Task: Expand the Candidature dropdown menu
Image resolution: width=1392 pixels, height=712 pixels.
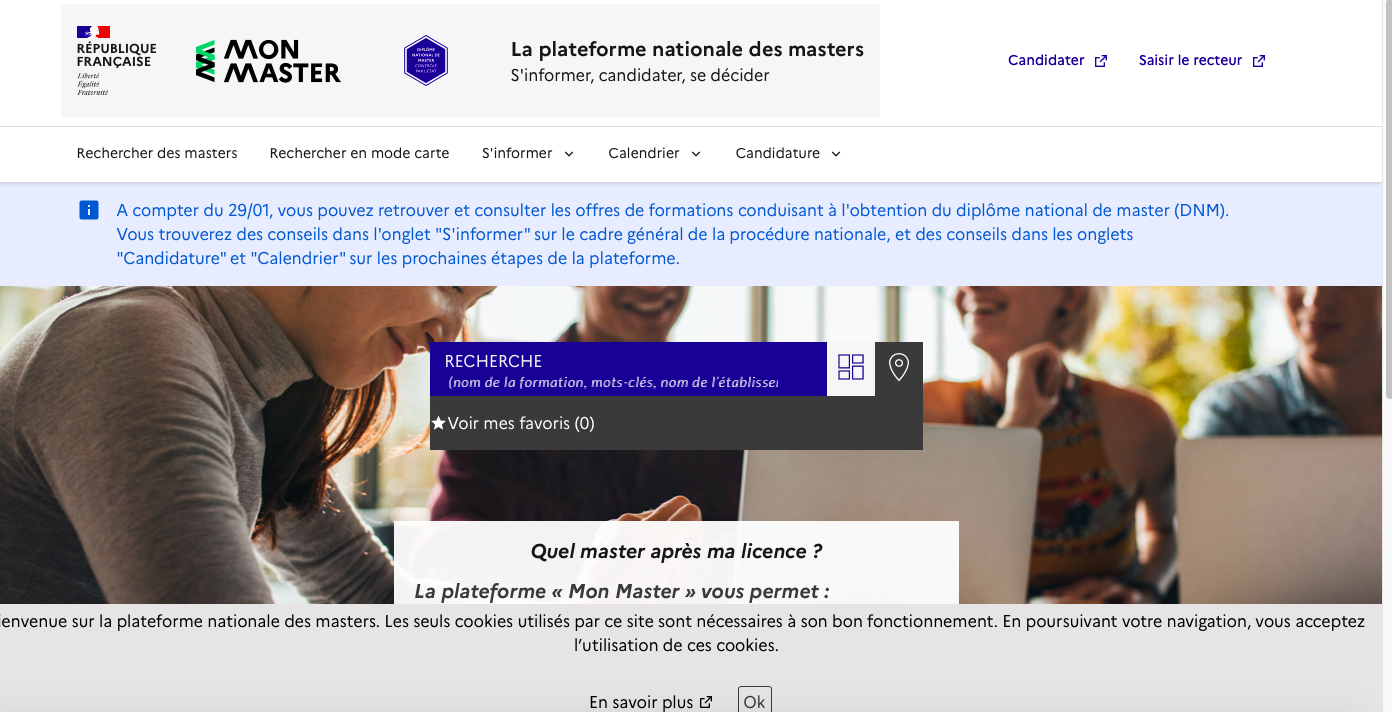Action: (788, 153)
